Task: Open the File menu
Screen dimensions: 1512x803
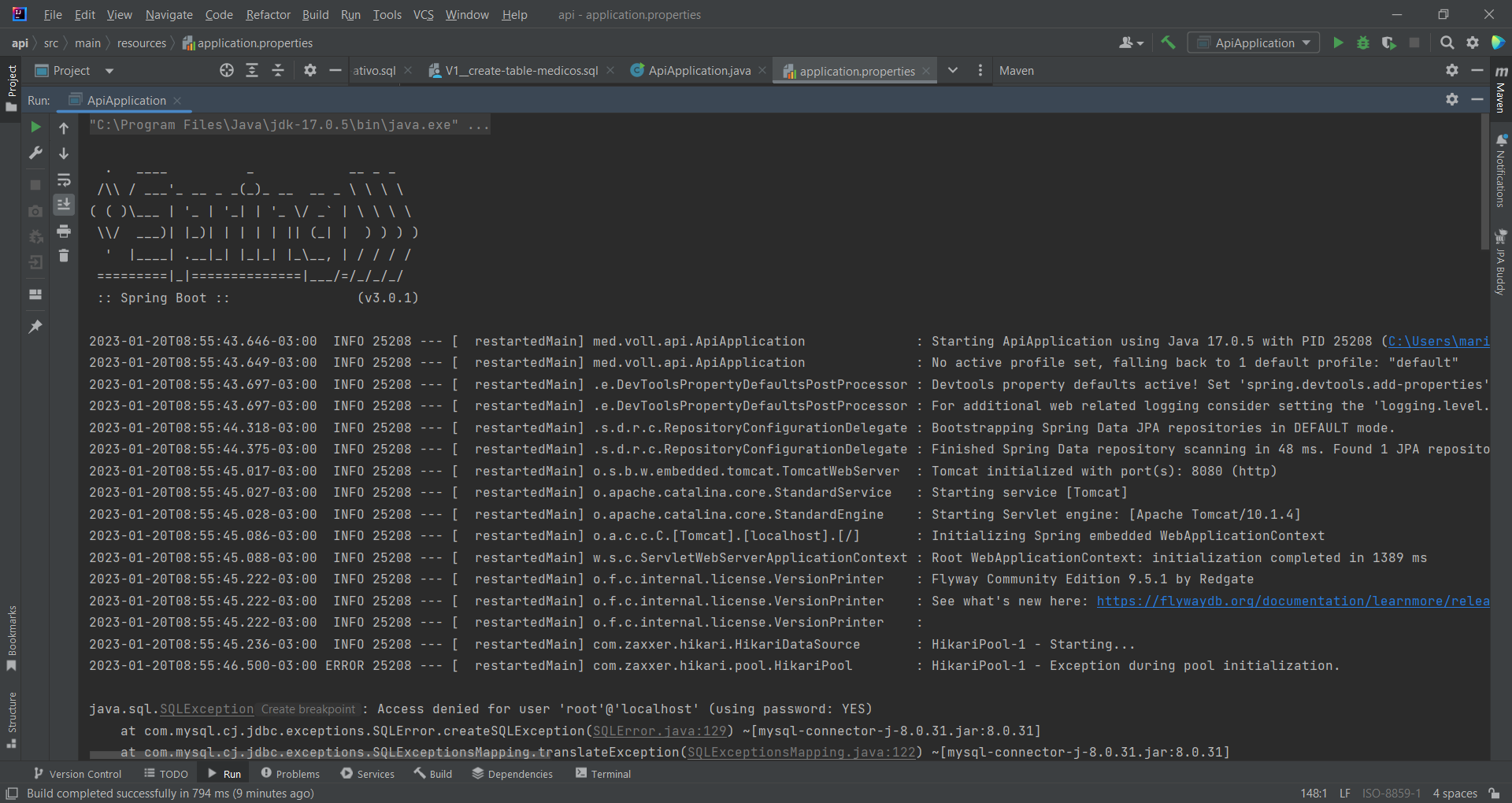Action: 53,14
